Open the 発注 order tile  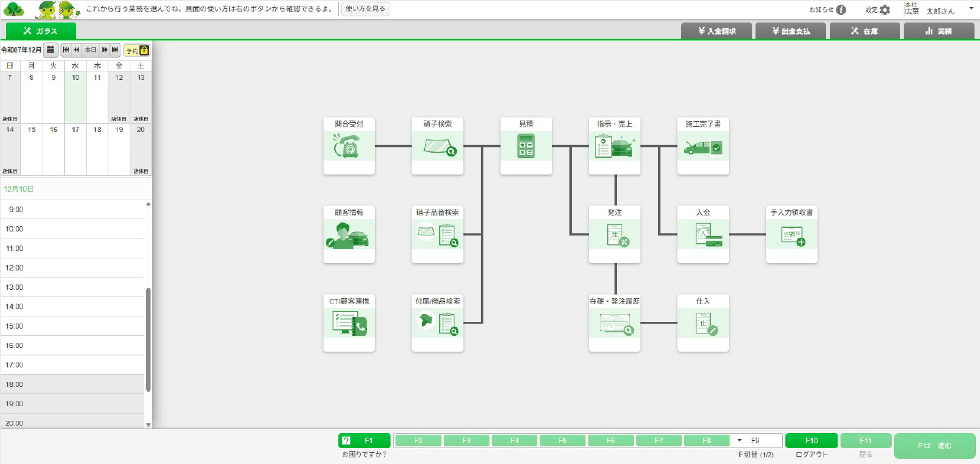[x=615, y=235]
